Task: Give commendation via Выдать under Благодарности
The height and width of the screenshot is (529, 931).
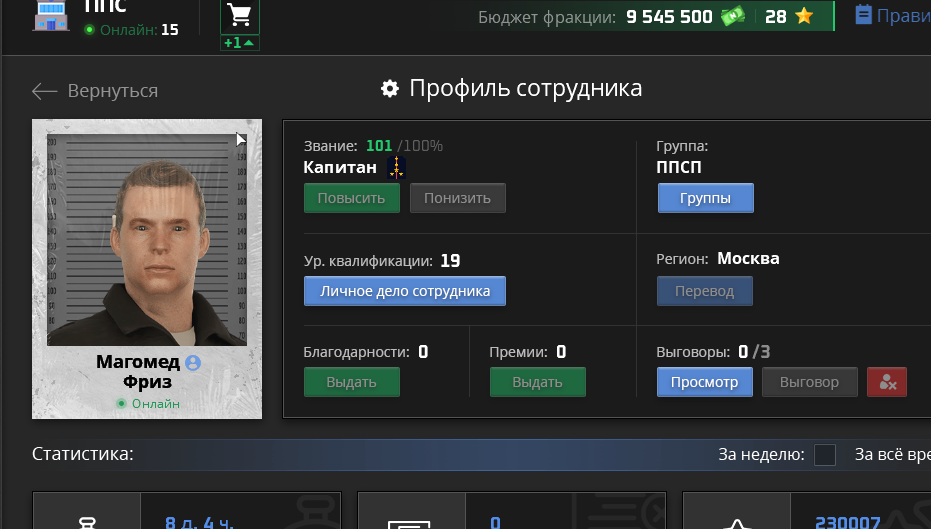Action: [352, 382]
